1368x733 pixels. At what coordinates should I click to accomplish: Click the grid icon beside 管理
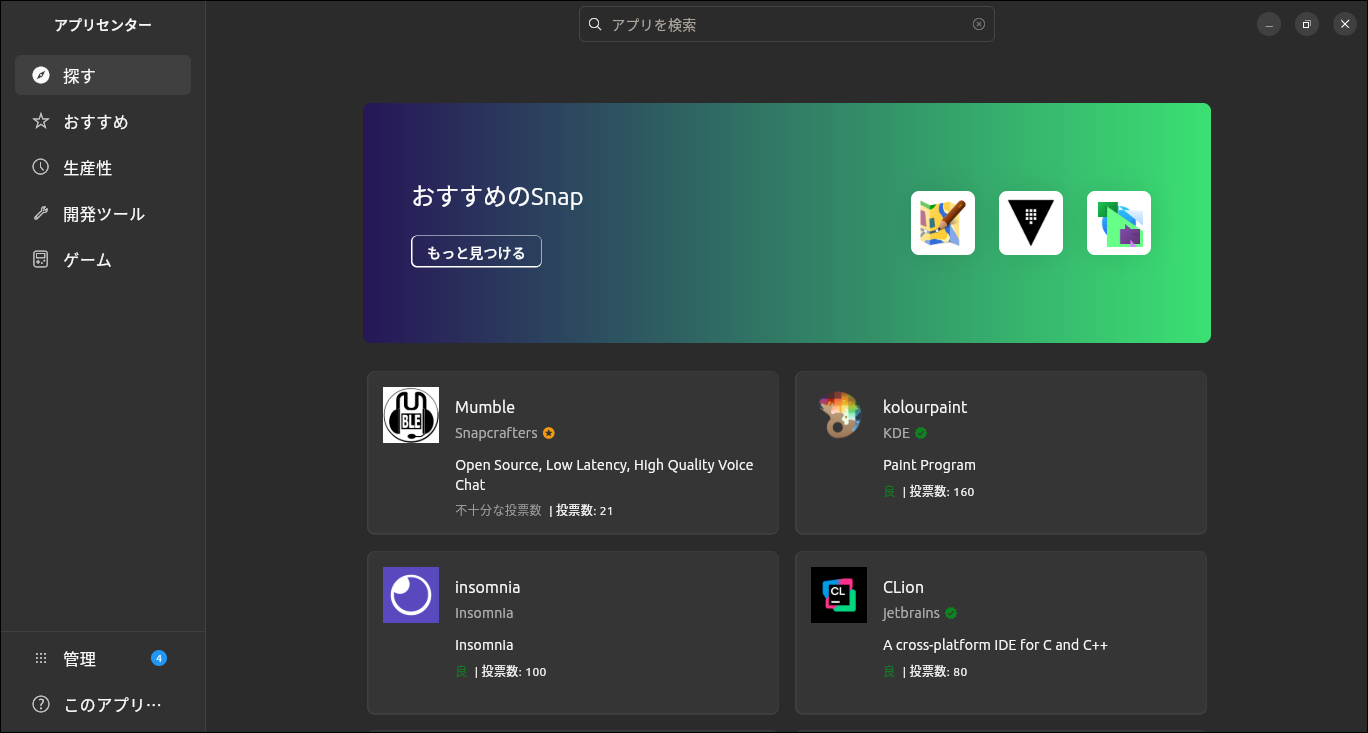41,658
